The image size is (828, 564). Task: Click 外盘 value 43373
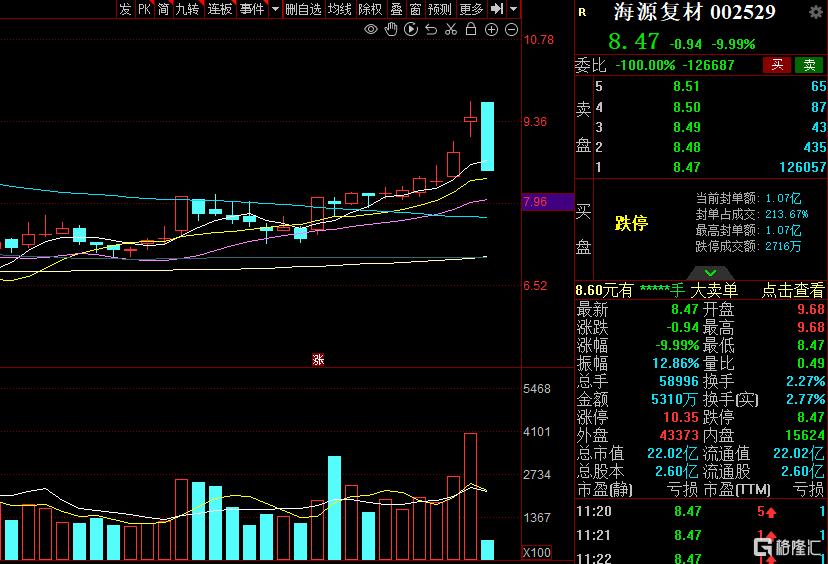tap(679, 435)
